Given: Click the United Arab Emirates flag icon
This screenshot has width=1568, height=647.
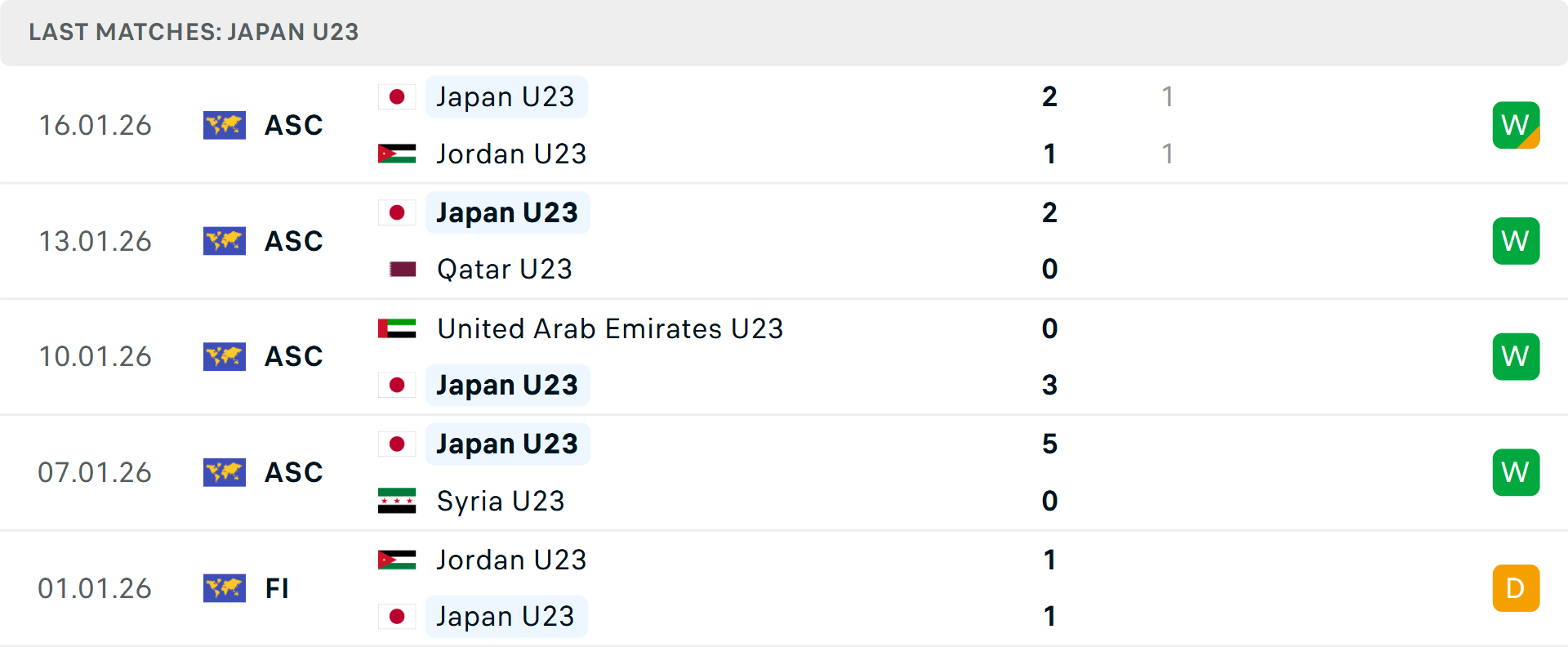Looking at the screenshot, I should click(x=397, y=328).
